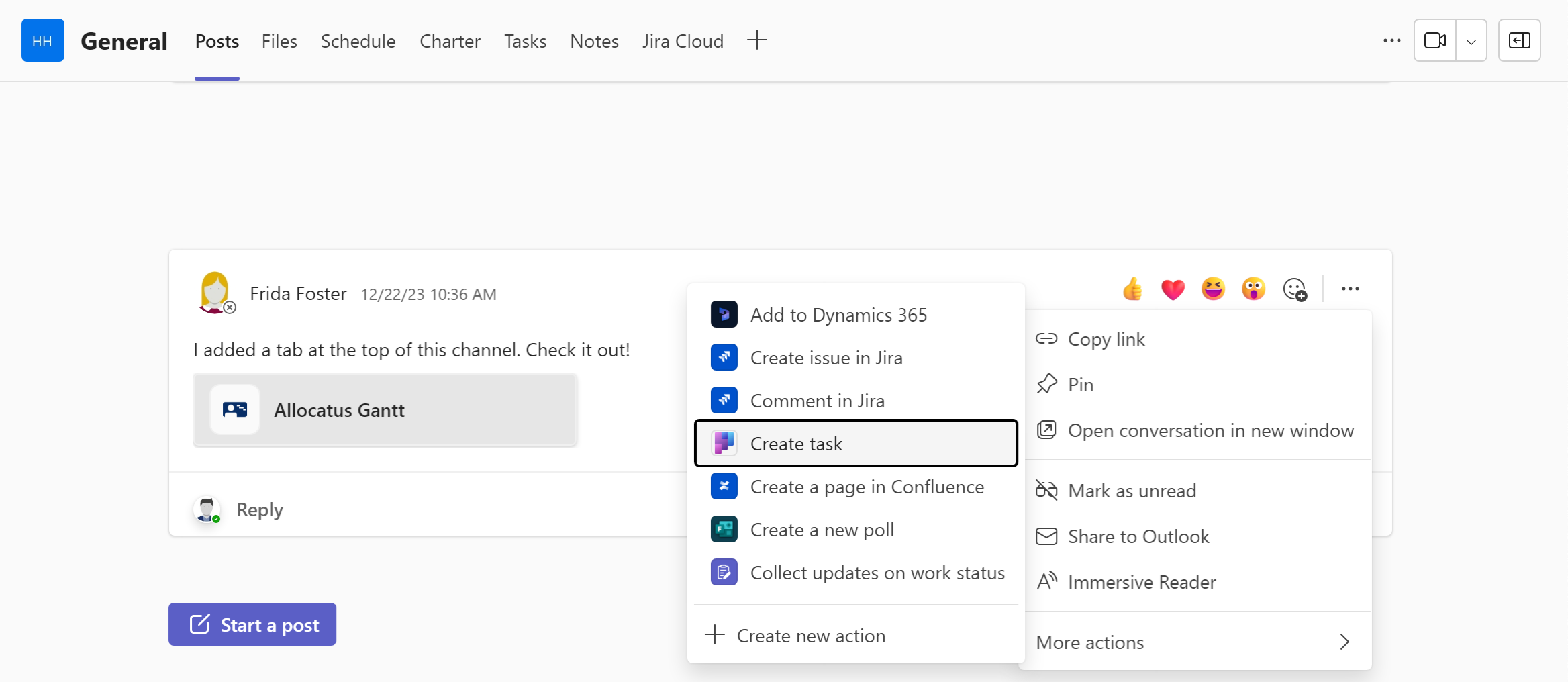The height and width of the screenshot is (682, 1568).
Task: Click the Start a post button
Action: [252, 624]
